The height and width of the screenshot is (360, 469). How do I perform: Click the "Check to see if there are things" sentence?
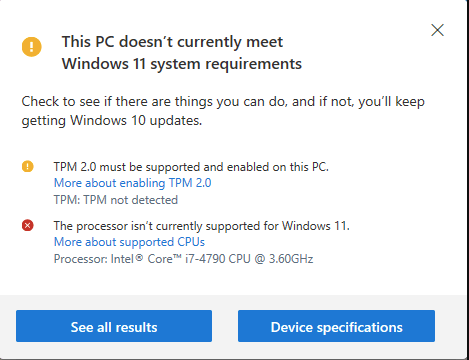(x=223, y=102)
